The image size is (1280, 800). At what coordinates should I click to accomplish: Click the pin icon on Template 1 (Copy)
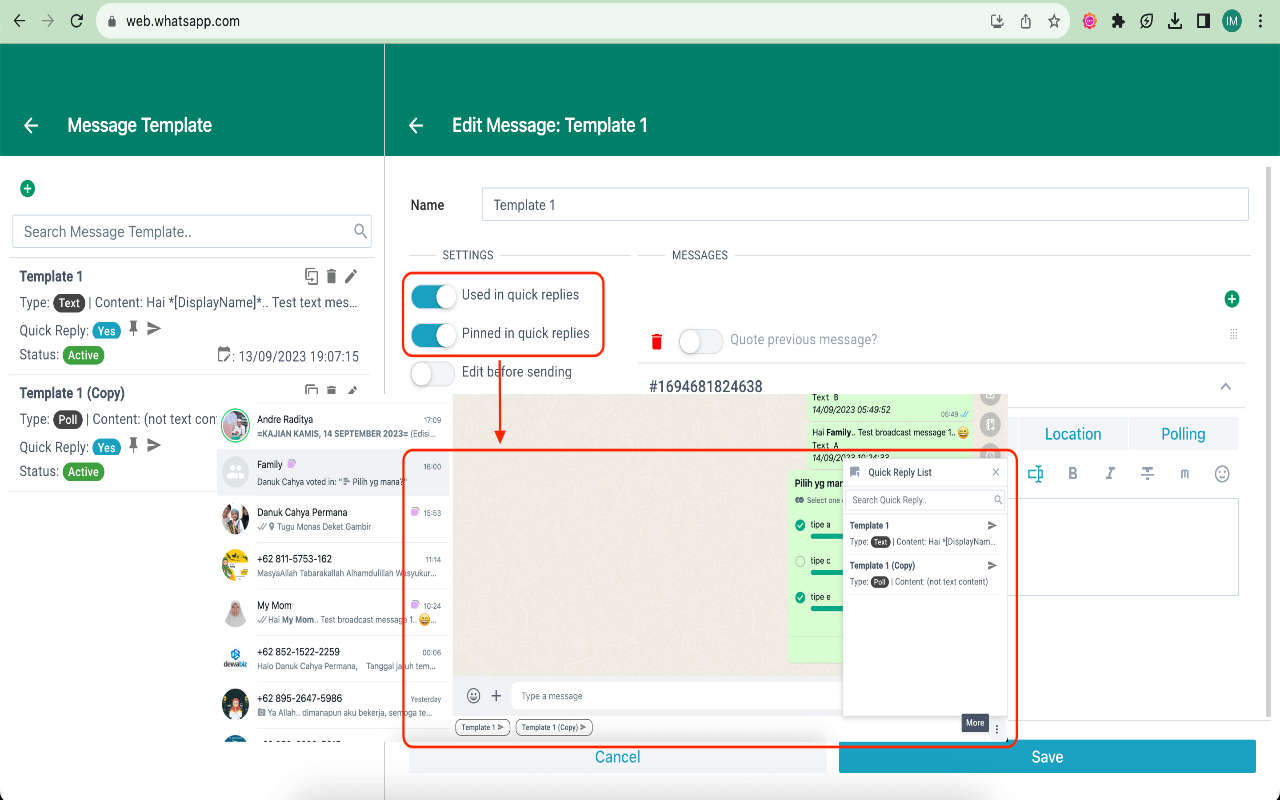pos(133,445)
